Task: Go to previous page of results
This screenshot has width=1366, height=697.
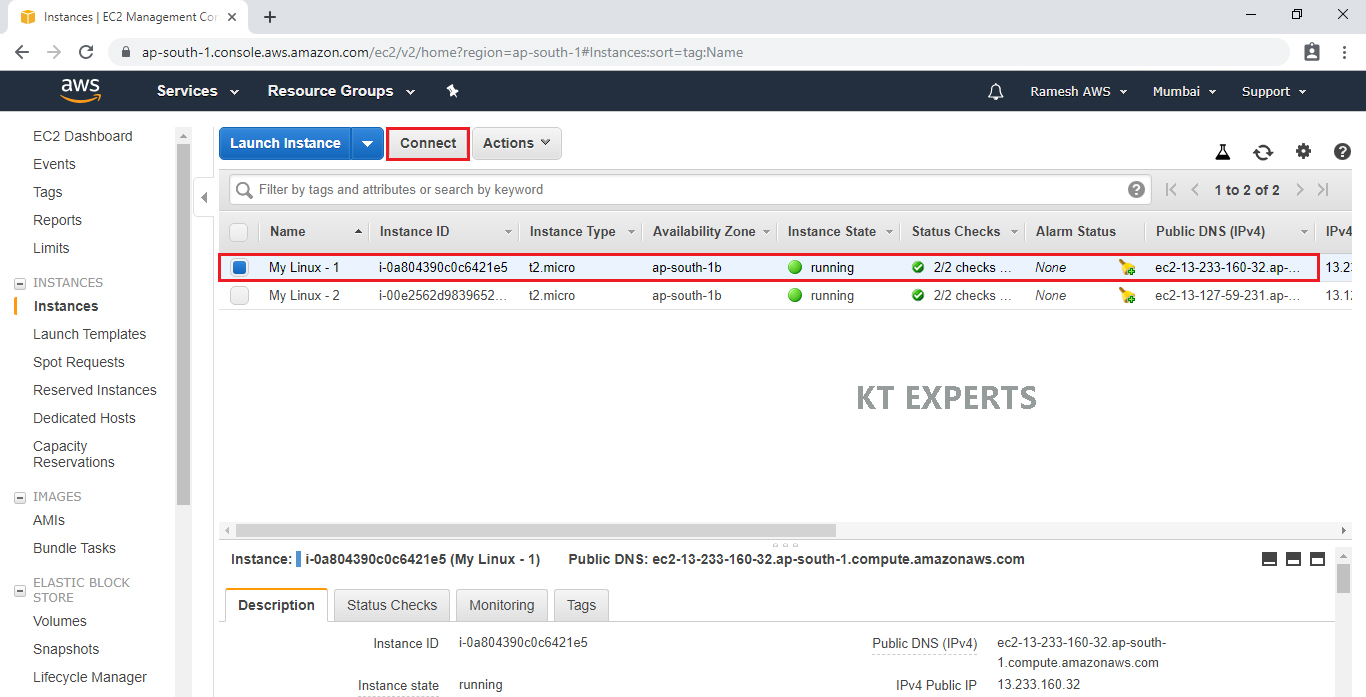Action: (1194, 189)
